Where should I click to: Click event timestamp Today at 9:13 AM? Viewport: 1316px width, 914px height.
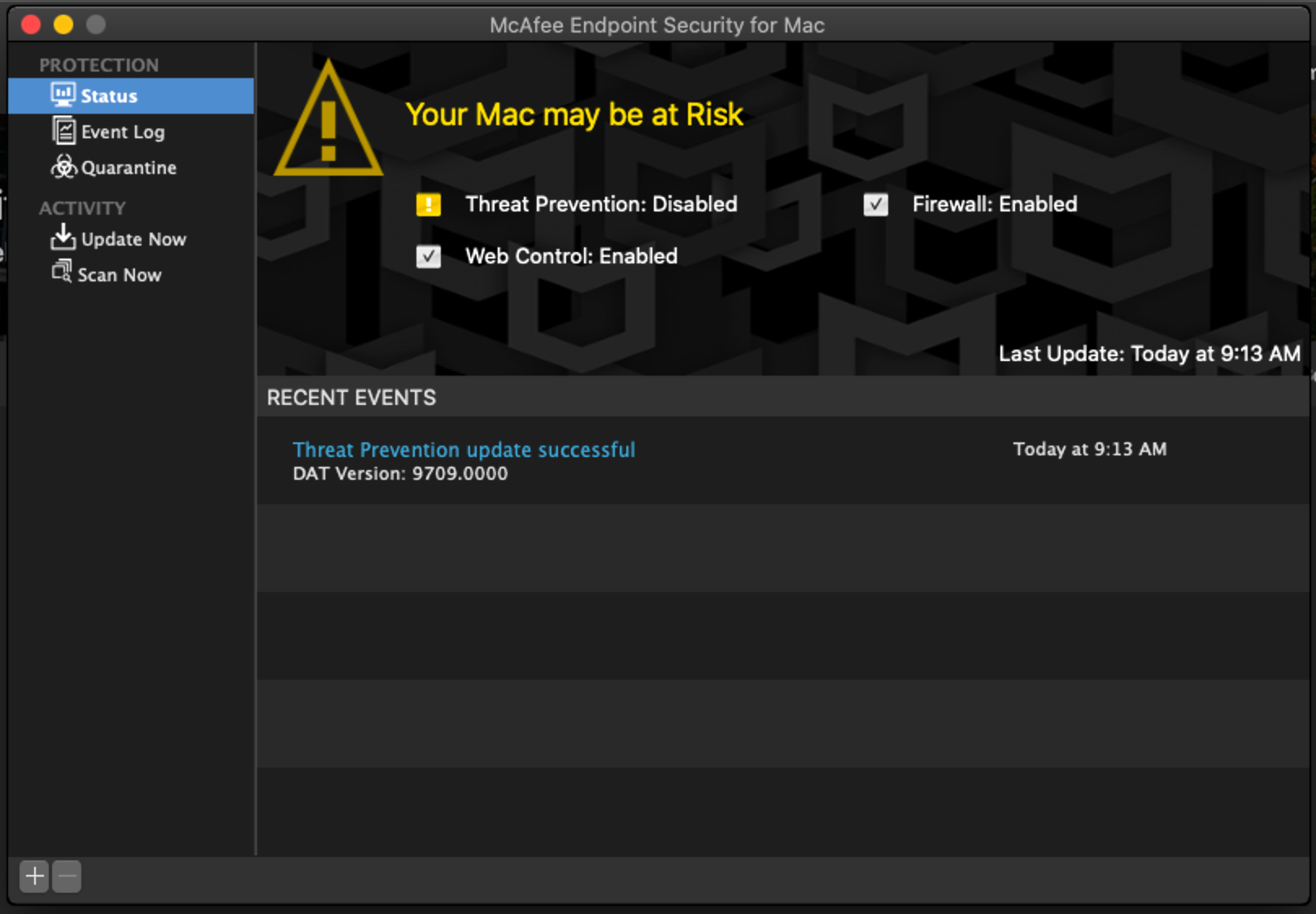[x=1090, y=449]
